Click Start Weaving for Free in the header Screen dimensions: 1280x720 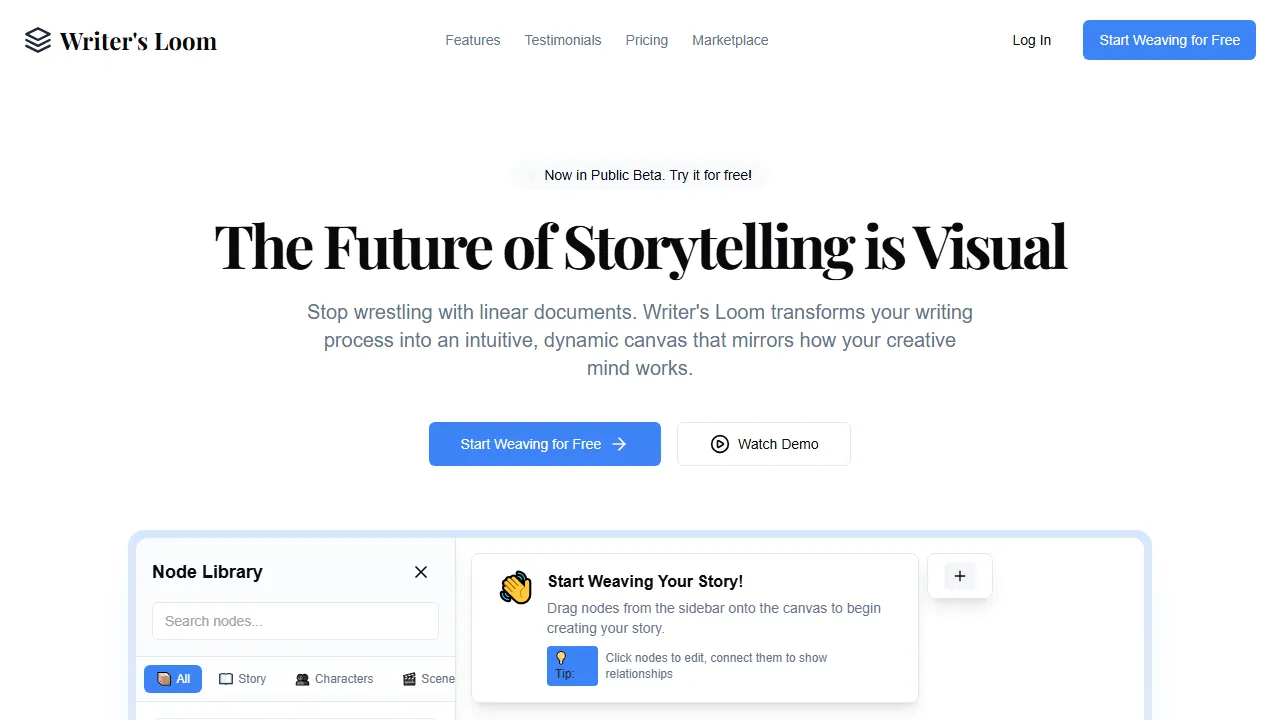tap(1168, 40)
